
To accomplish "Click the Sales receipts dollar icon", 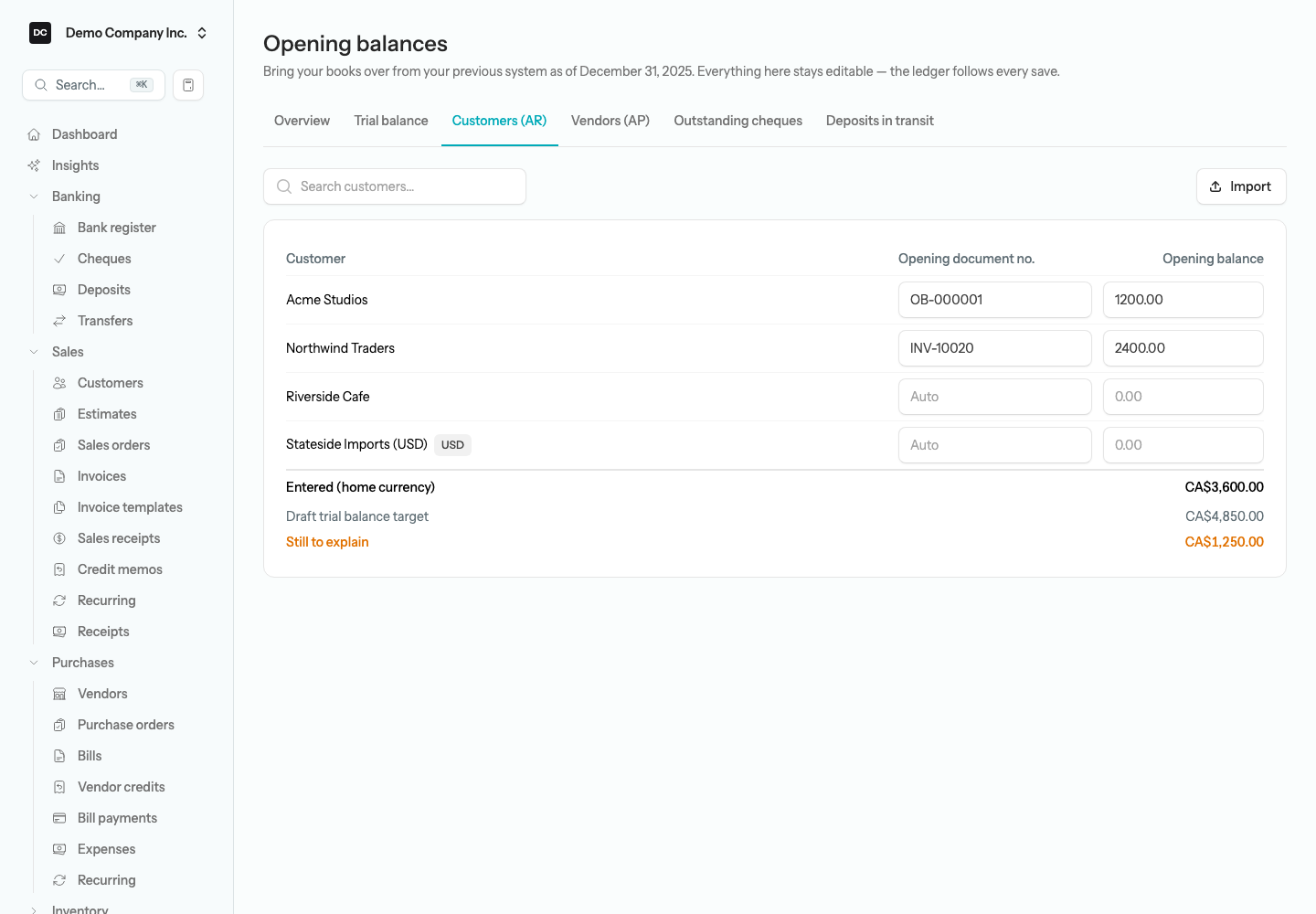I will (59, 538).
